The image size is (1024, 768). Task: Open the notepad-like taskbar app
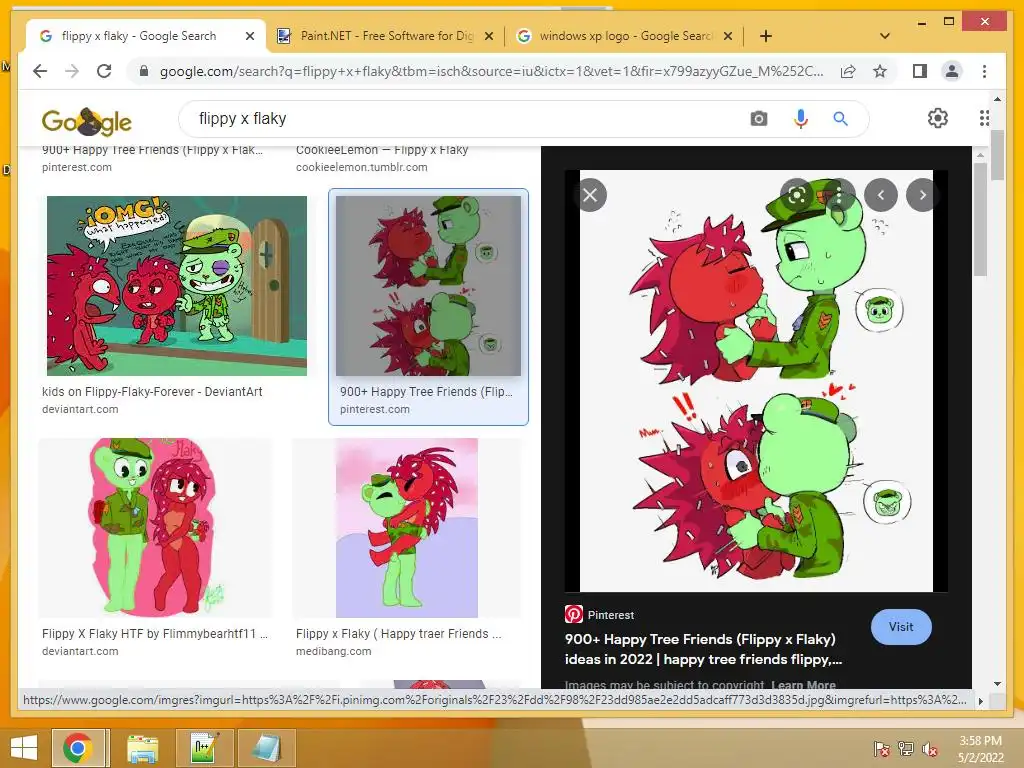[268, 748]
